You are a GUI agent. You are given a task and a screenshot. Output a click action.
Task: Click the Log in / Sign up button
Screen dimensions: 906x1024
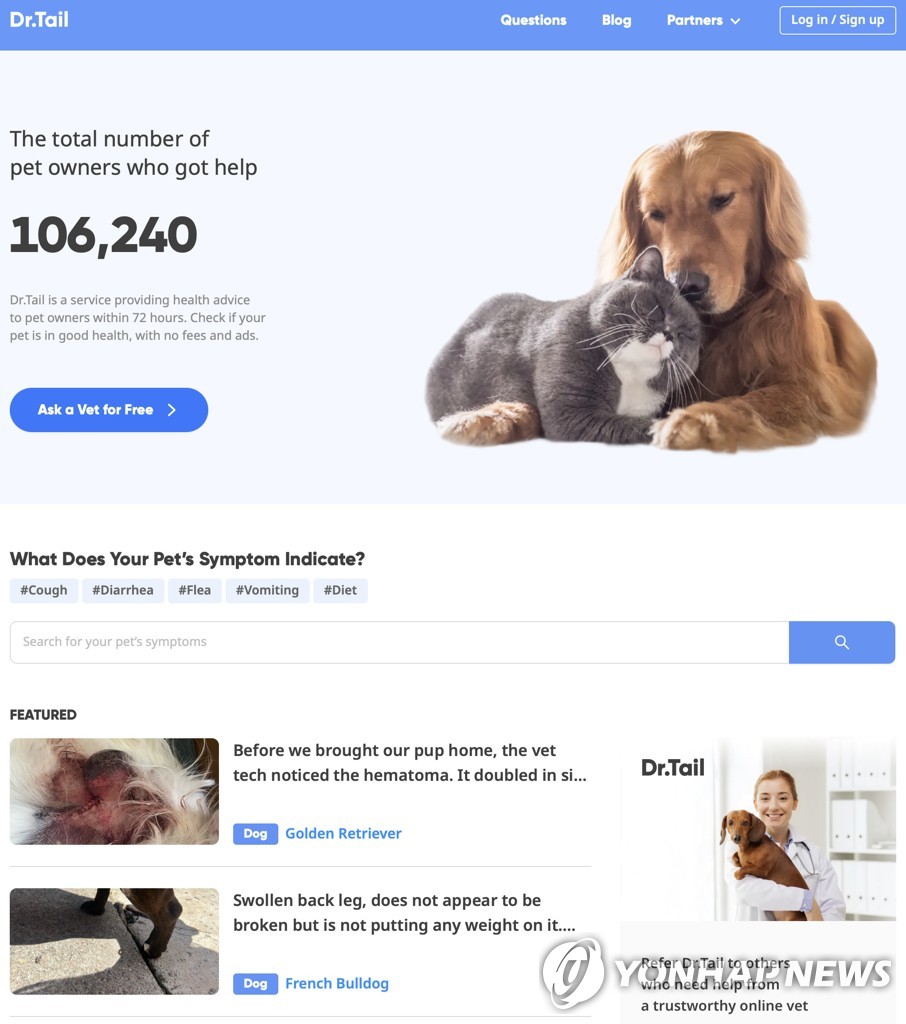837,20
